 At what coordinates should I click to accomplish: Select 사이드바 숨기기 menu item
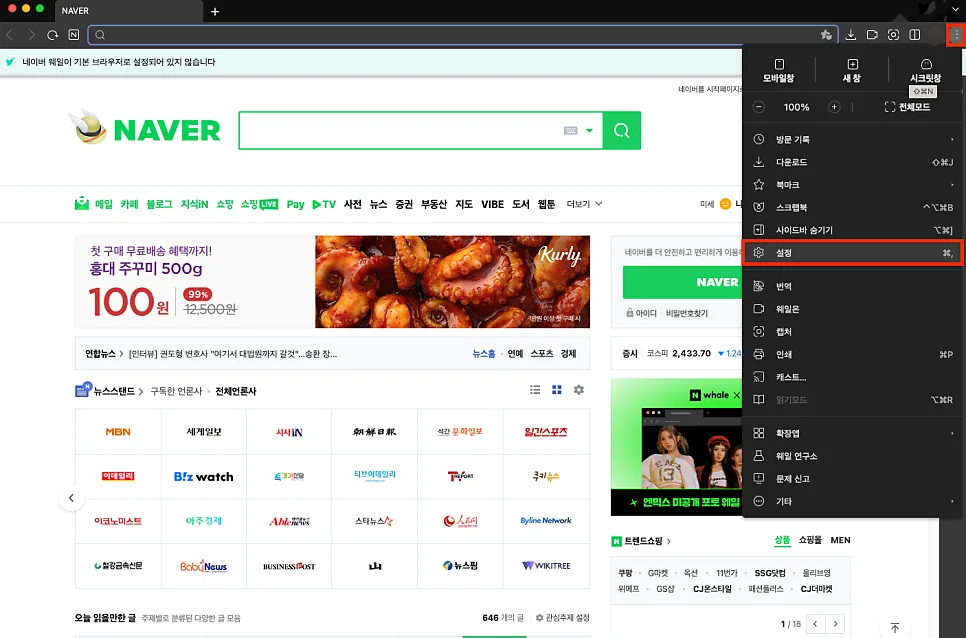coord(853,230)
